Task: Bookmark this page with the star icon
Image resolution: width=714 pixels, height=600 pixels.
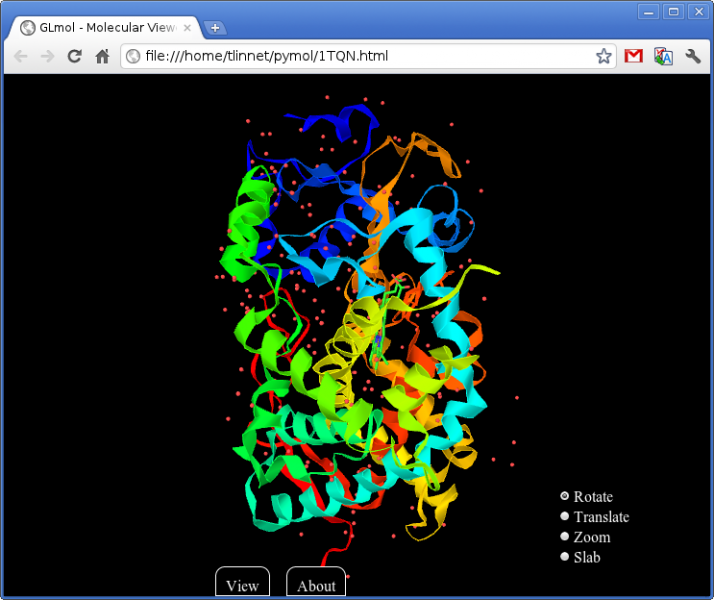Action: [603, 56]
